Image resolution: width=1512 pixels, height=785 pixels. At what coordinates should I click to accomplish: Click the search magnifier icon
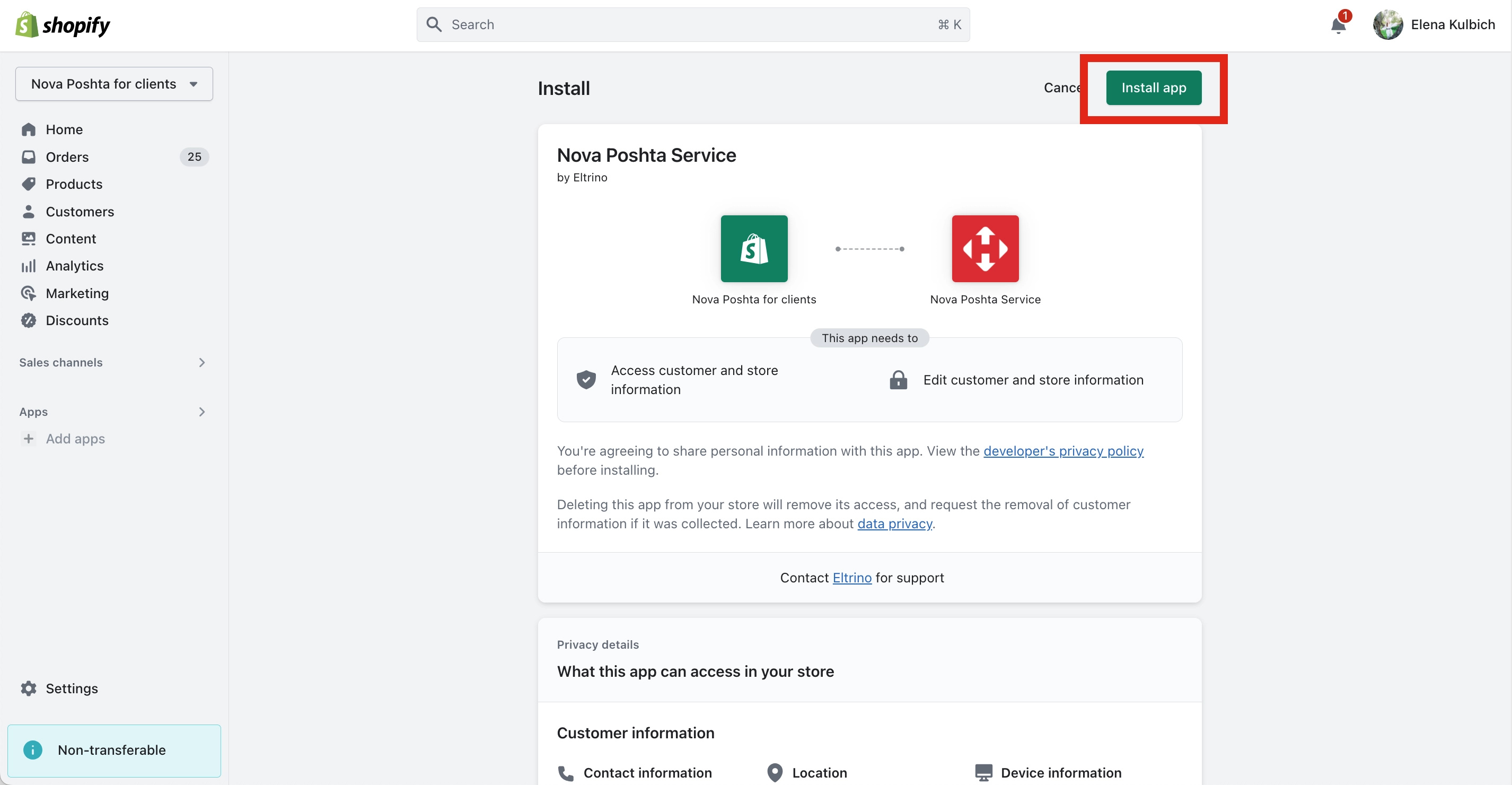[434, 24]
